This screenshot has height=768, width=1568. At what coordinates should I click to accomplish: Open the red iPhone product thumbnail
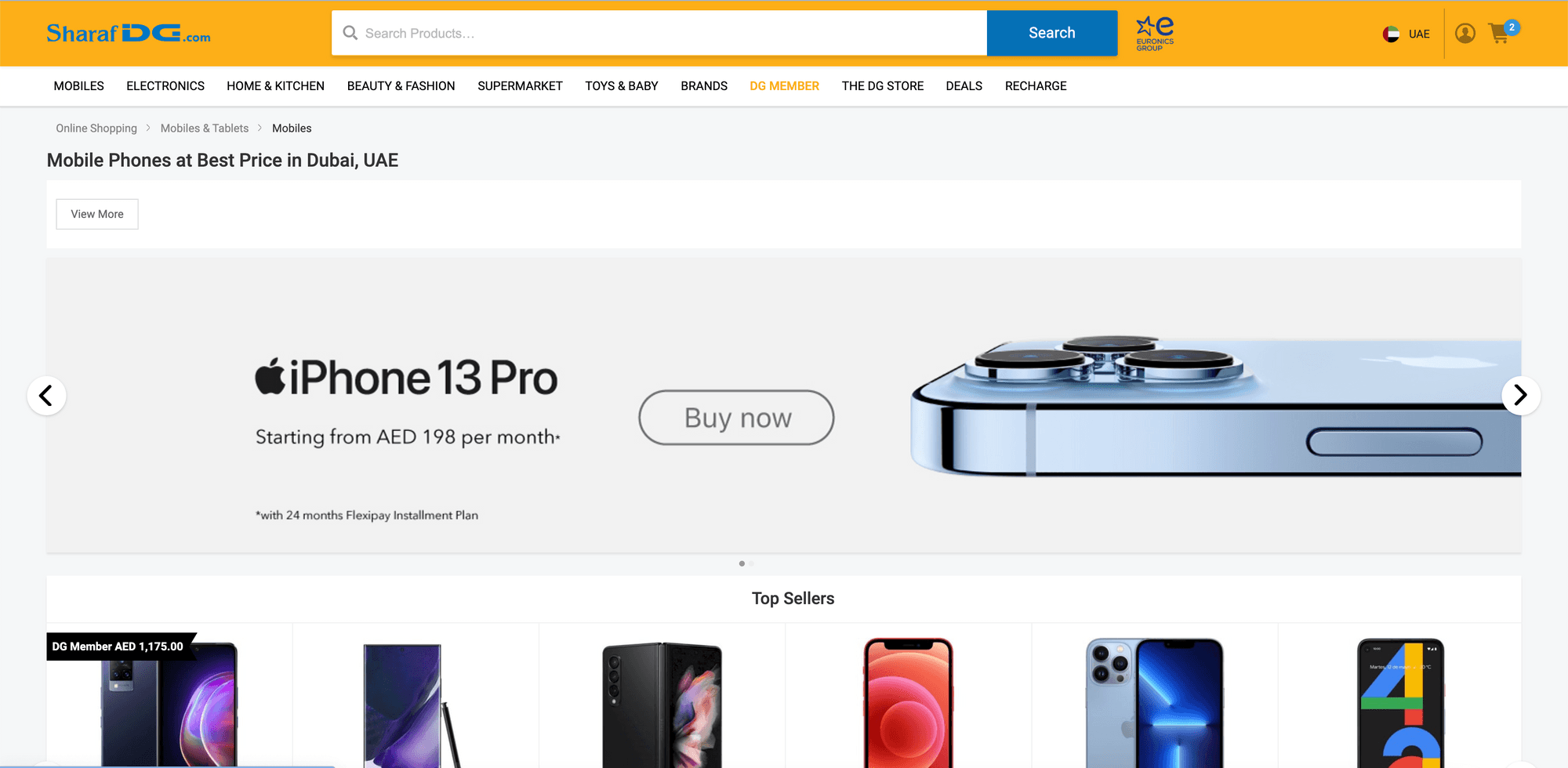pos(908,701)
